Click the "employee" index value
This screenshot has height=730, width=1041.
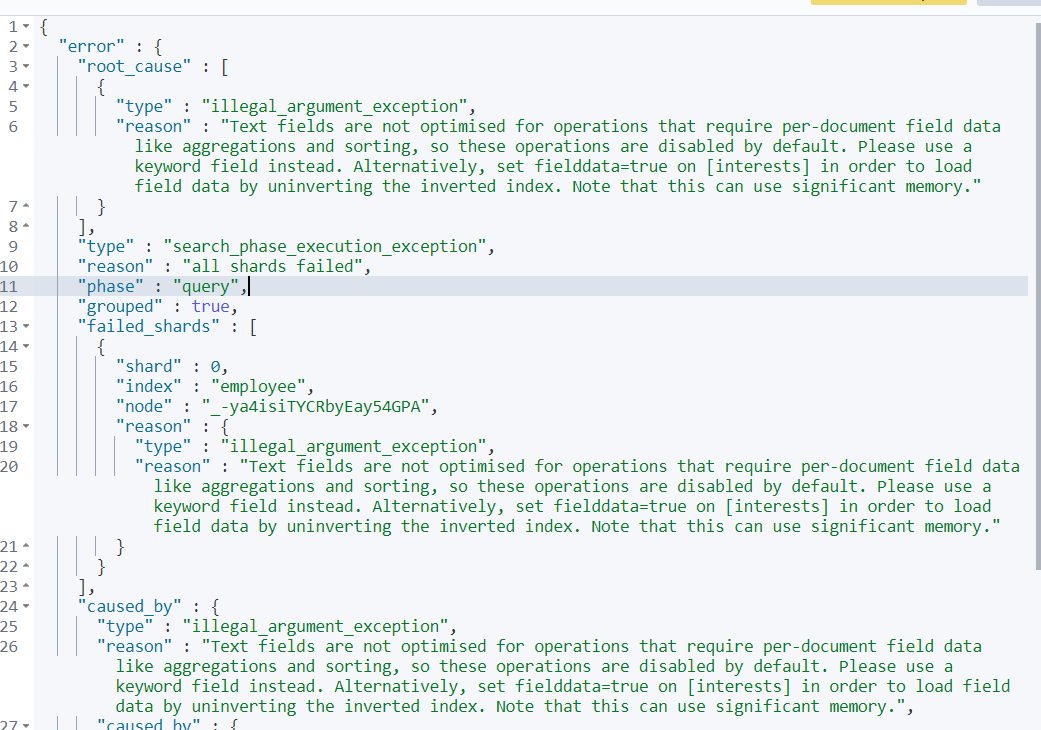pos(258,386)
